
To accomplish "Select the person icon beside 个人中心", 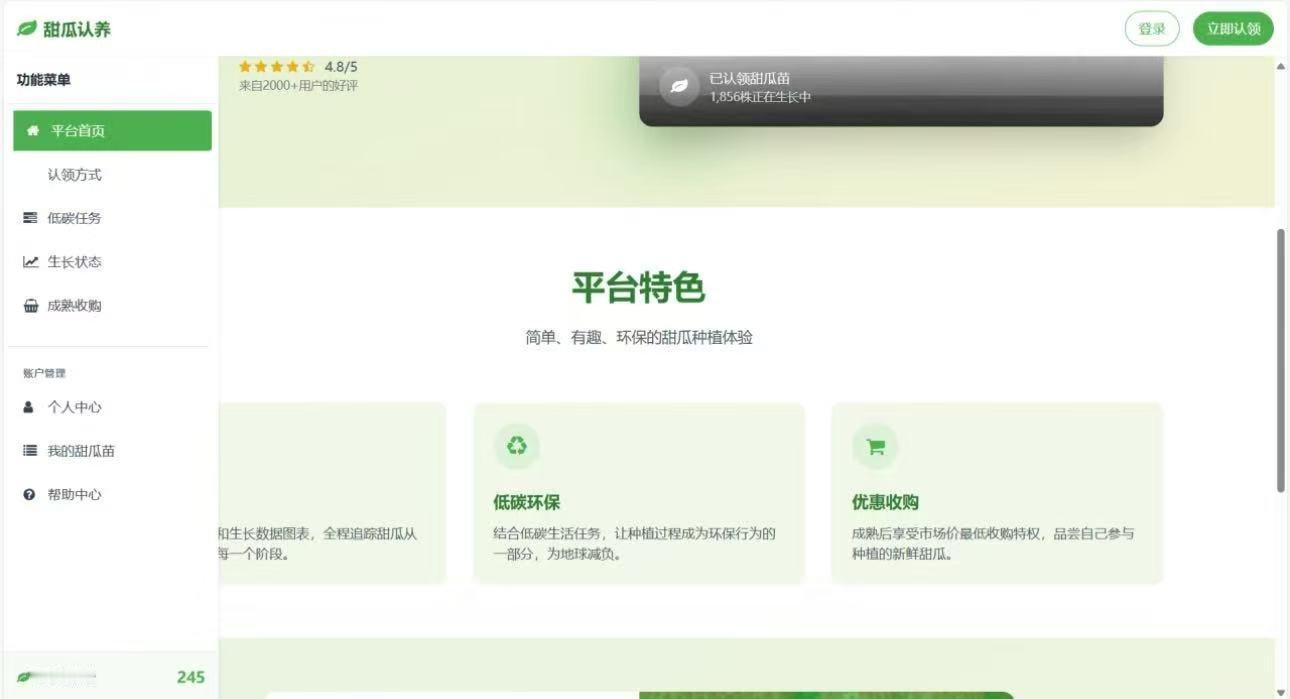I will (x=27, y=406).
